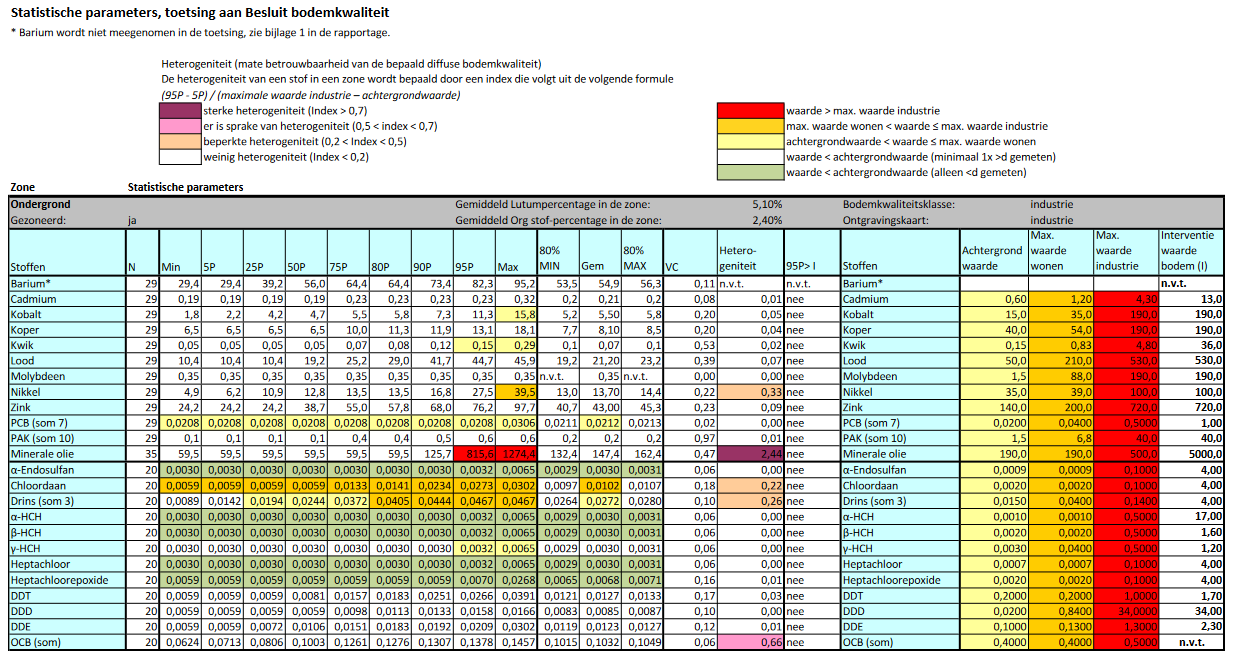Click the orange 'max. waarde wonen' legend swatch
This screenshot has width=1234, height=660.
coord(750,126)
